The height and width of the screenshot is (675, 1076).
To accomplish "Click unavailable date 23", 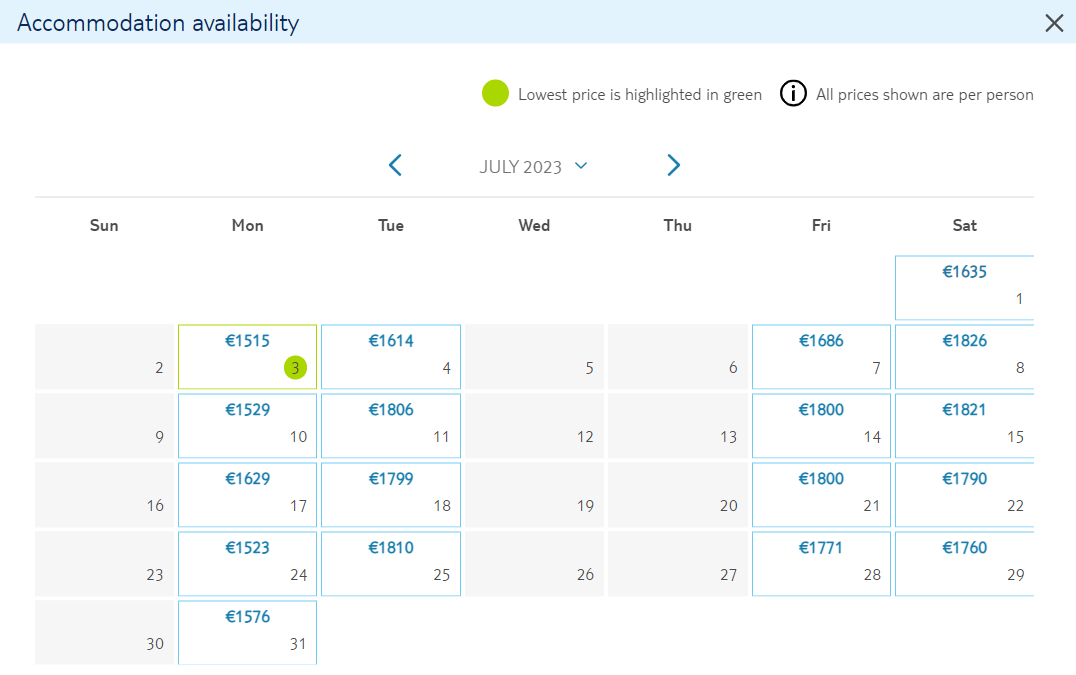I will pyautogui.click(x=104, y=564).
